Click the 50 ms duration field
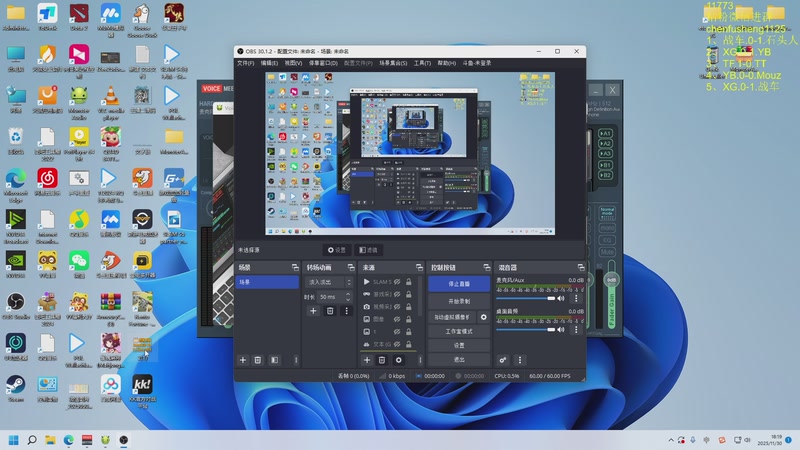 (x=330, y=296)
